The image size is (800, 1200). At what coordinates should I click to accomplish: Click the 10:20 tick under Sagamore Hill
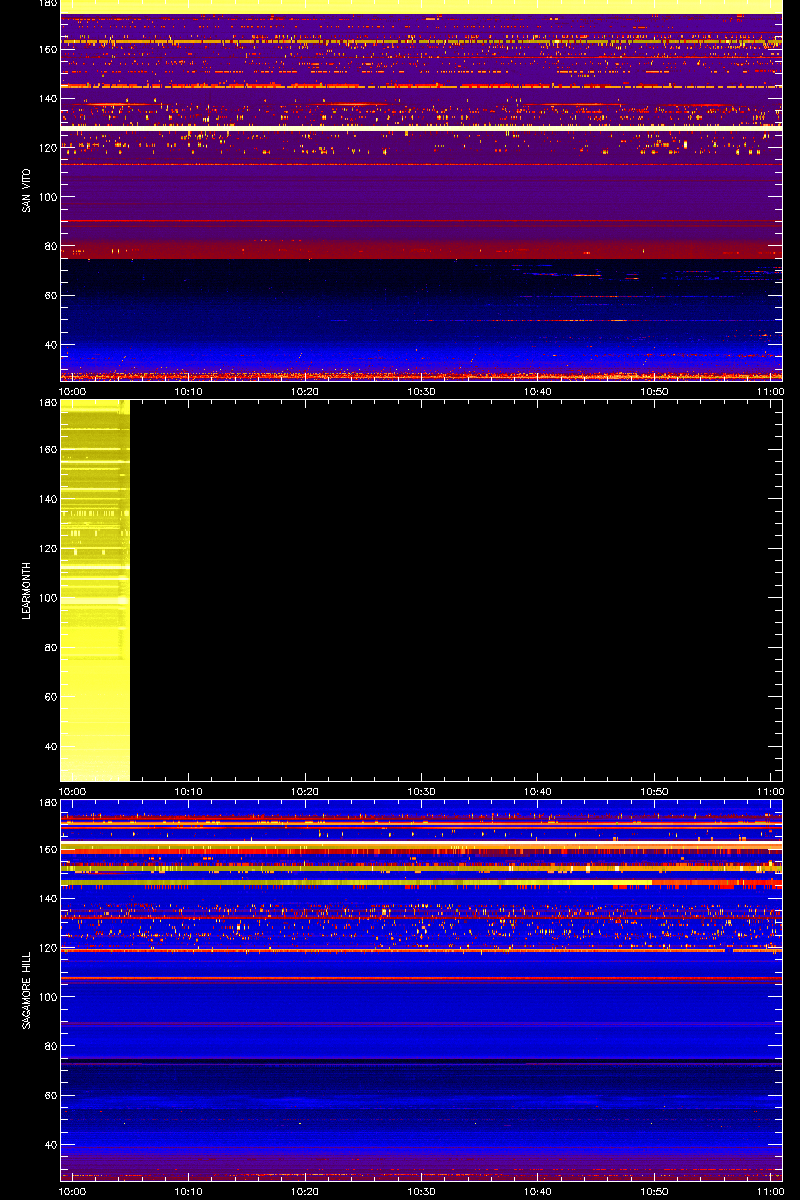pyautogui.click(x=305, y=1191)
